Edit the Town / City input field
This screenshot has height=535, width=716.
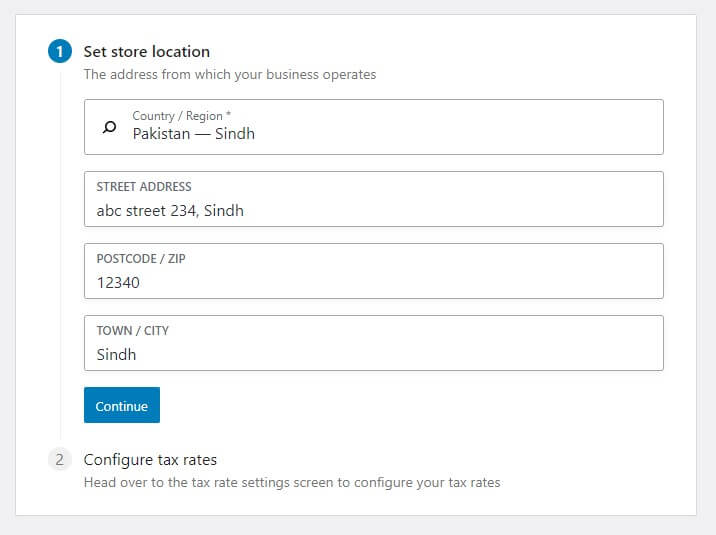374,343
